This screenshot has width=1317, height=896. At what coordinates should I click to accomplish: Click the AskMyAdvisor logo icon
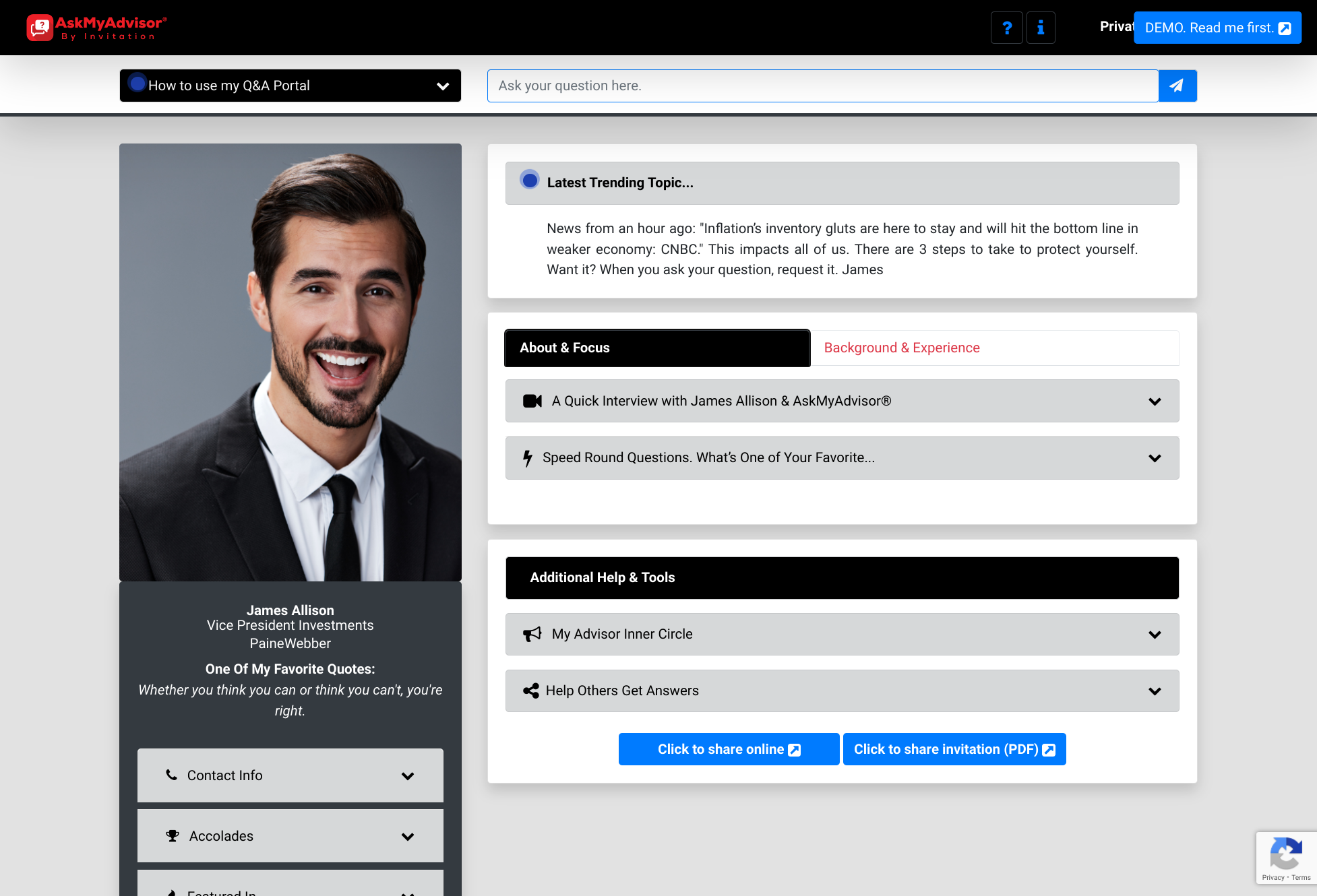tap(40, 28)
